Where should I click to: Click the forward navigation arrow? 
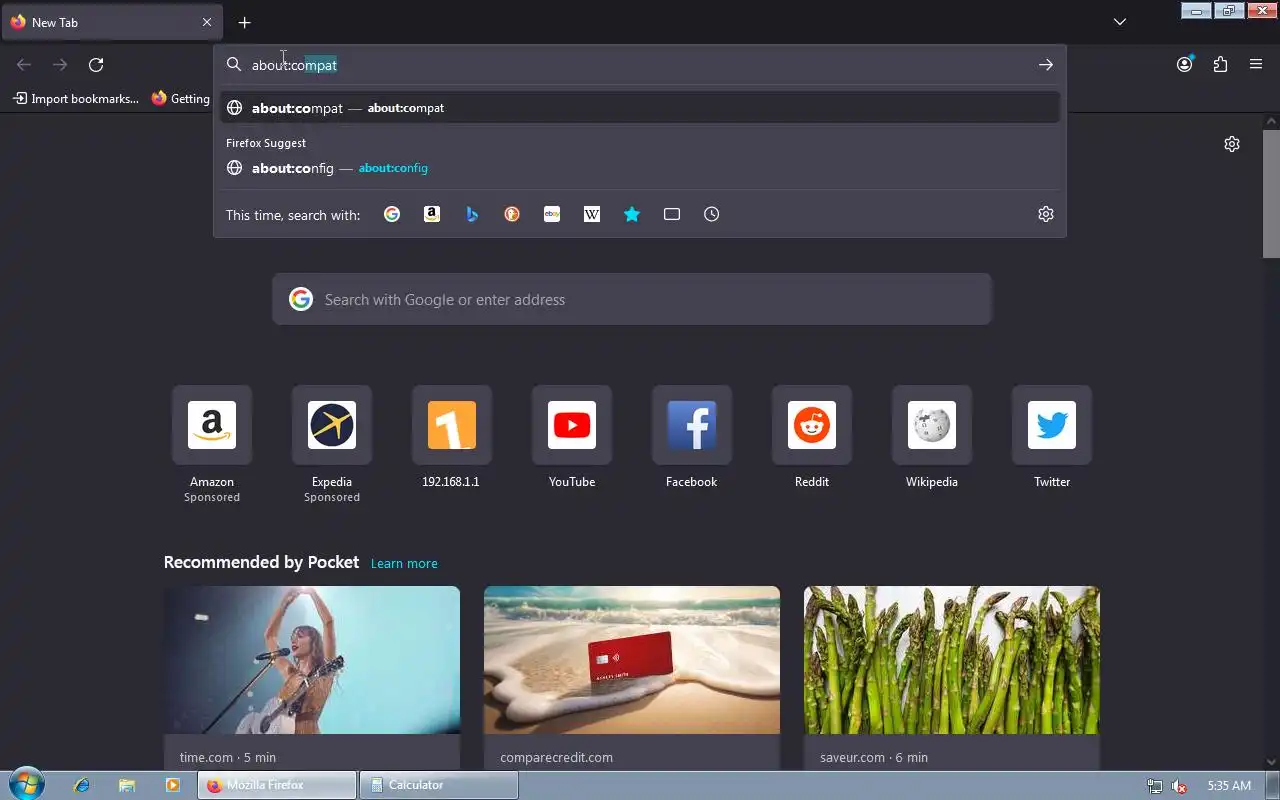pyautogui.click(x=60, y=65)
